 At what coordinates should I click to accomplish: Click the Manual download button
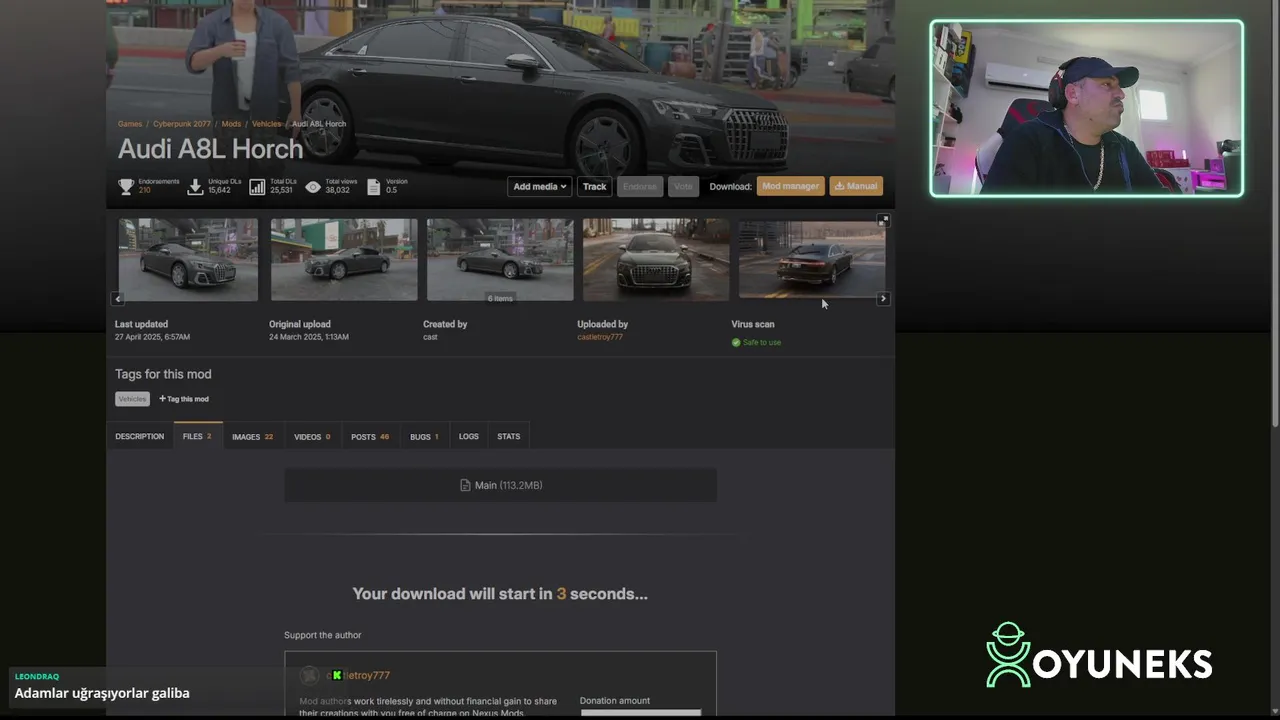coord(856,186)
